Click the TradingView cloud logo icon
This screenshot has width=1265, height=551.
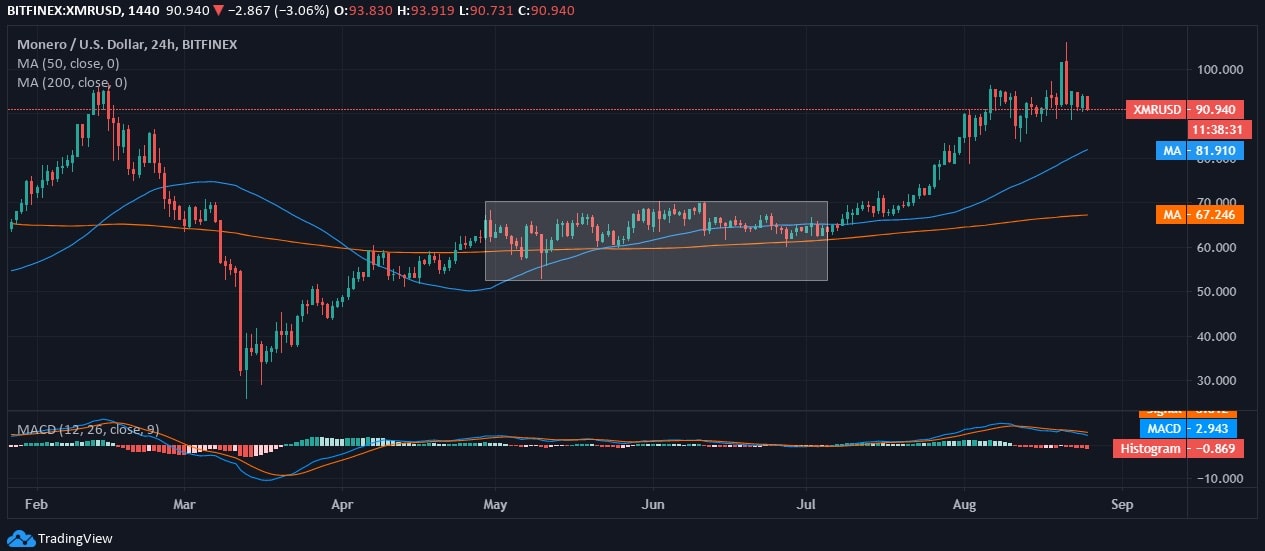[x=22, y=538]
